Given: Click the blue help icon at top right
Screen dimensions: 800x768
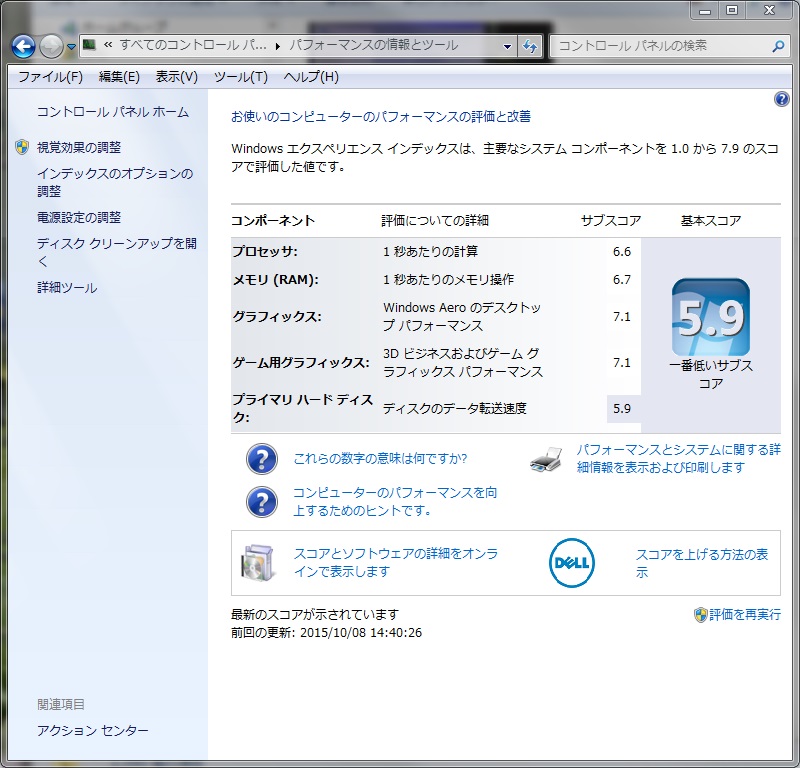Looking at the screenshot, I should 781,99.
